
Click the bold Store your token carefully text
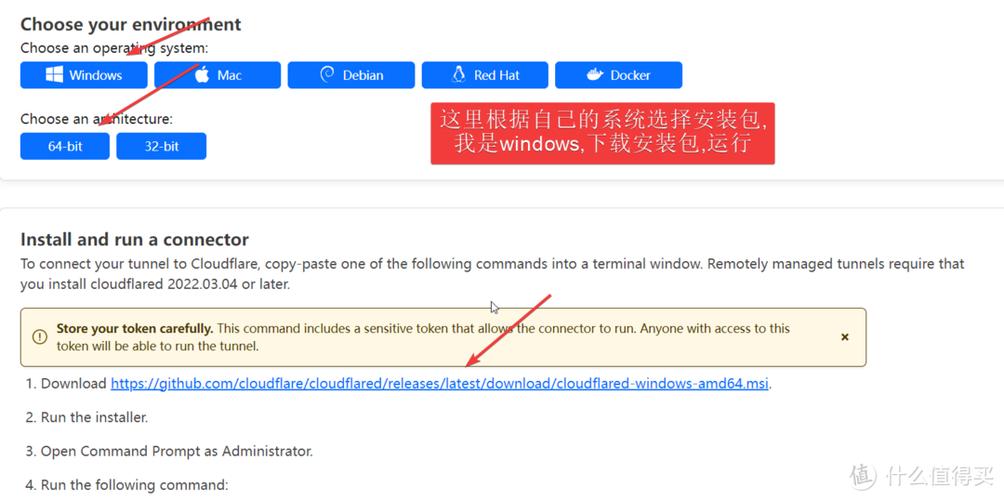[x=134, y=328]
